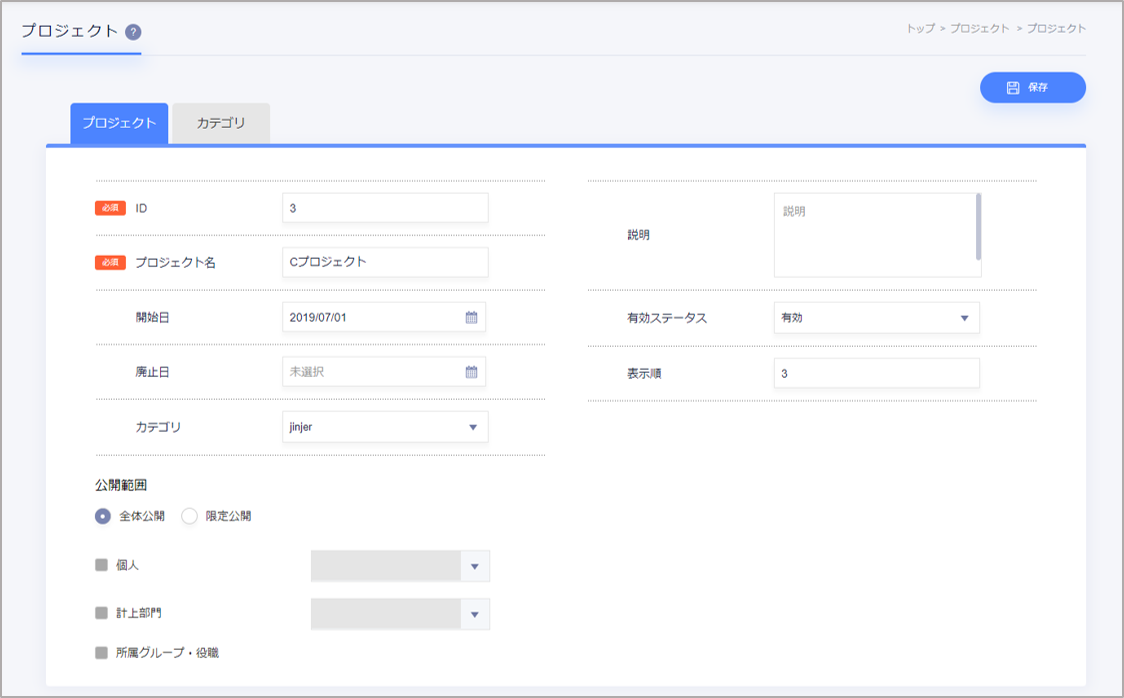Select the プロジェクト tab
Image resolution: width=1124 pixels, height=698 pixels.
[119, 124]
